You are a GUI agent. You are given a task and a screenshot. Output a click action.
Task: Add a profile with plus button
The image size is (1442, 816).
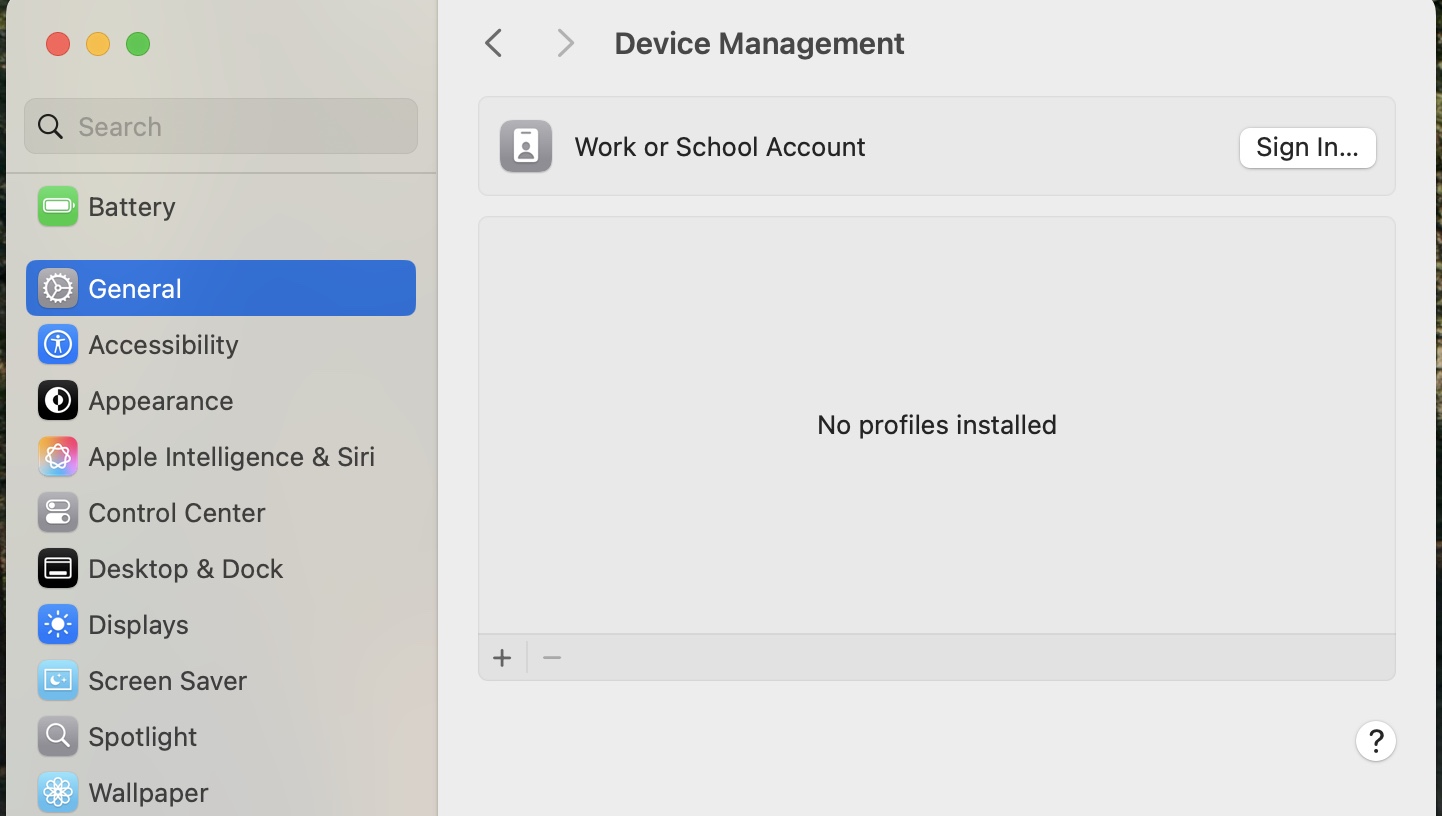coord(502,657)
